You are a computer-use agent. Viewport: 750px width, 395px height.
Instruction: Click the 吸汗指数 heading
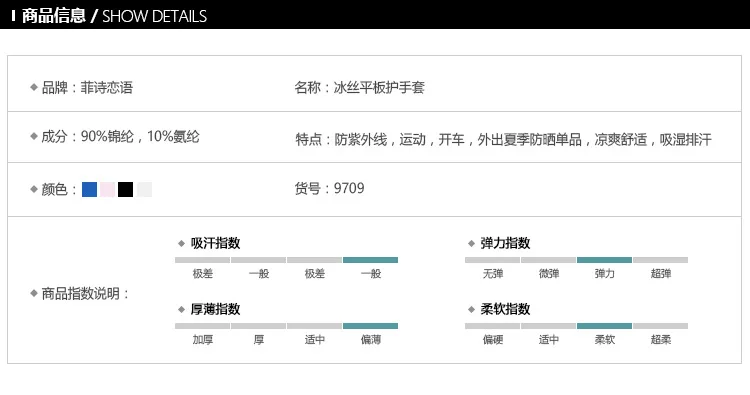(215, 243)
